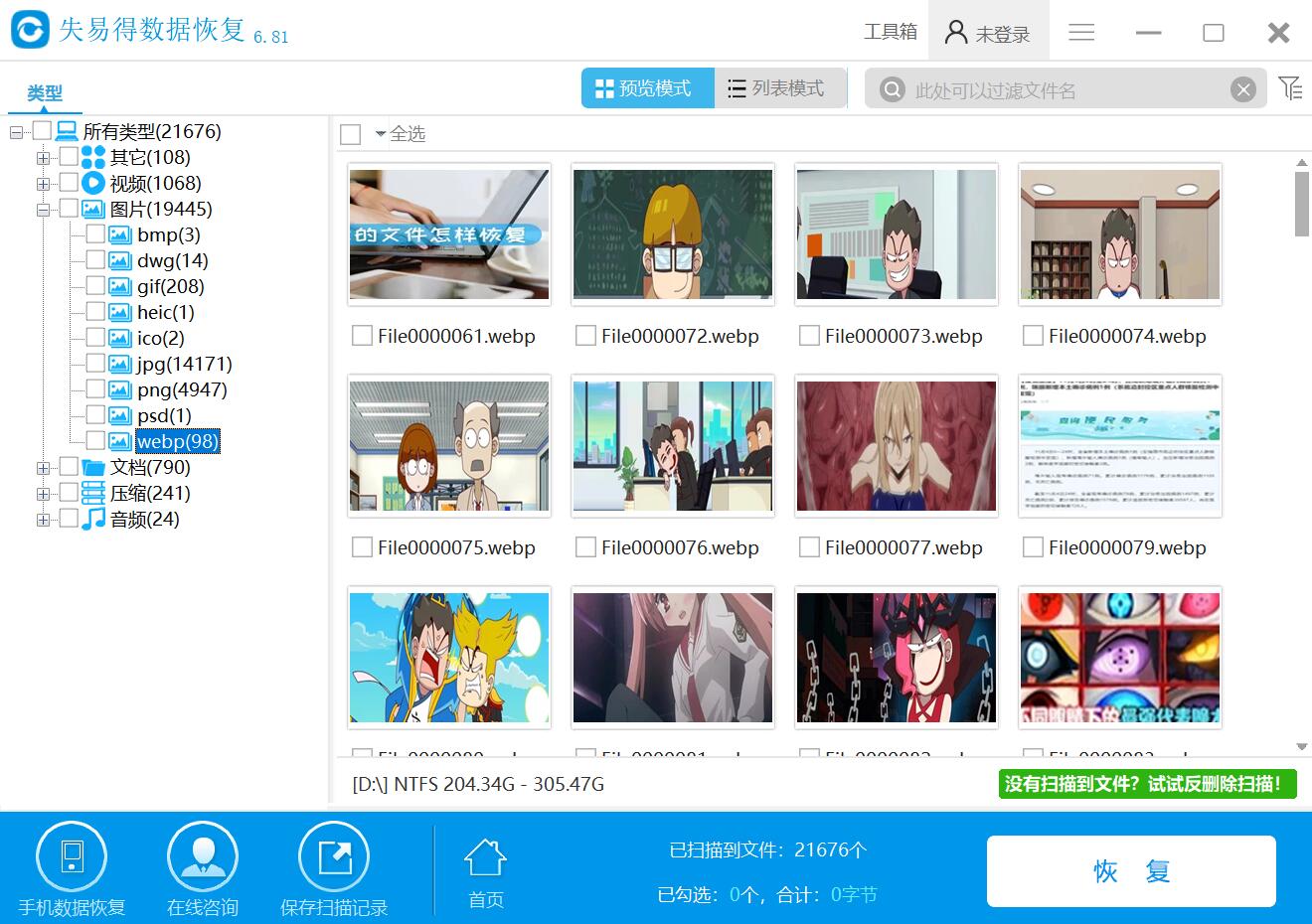The image size is (1312, 924).
Task: Tick the File0000075.webp checkbox
Action: coord(362,547)
